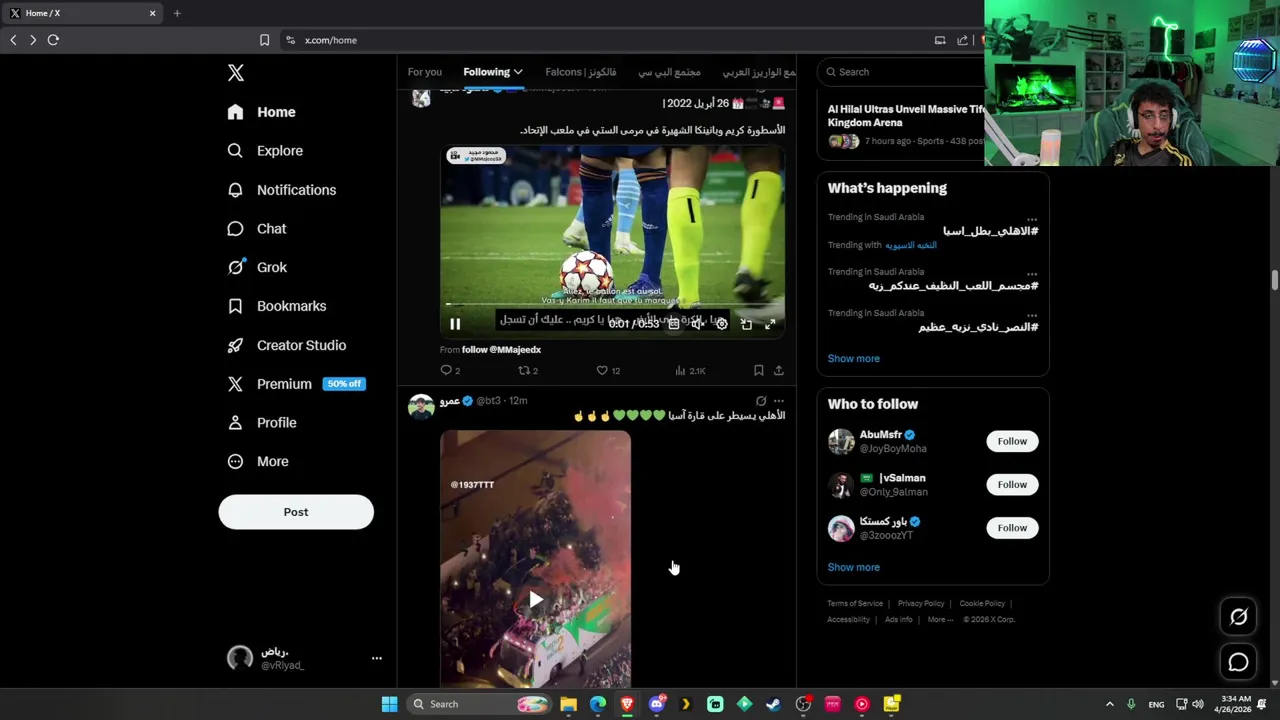Bookmark the Karim video post
The width and height of the screenshot is (1280, 720).
pos(759,371)
